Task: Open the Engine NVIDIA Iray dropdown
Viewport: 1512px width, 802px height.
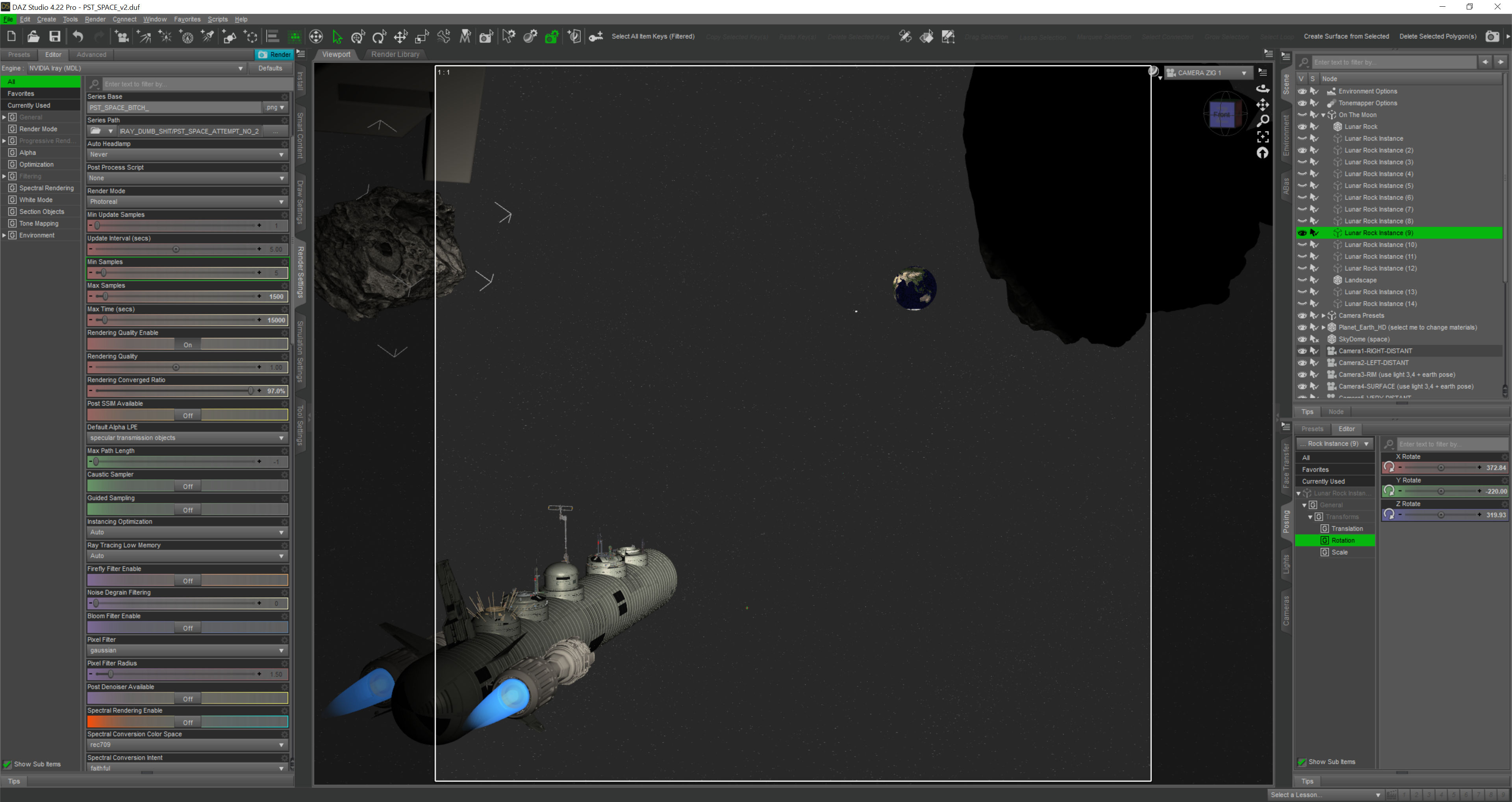Action: (136, 68)
